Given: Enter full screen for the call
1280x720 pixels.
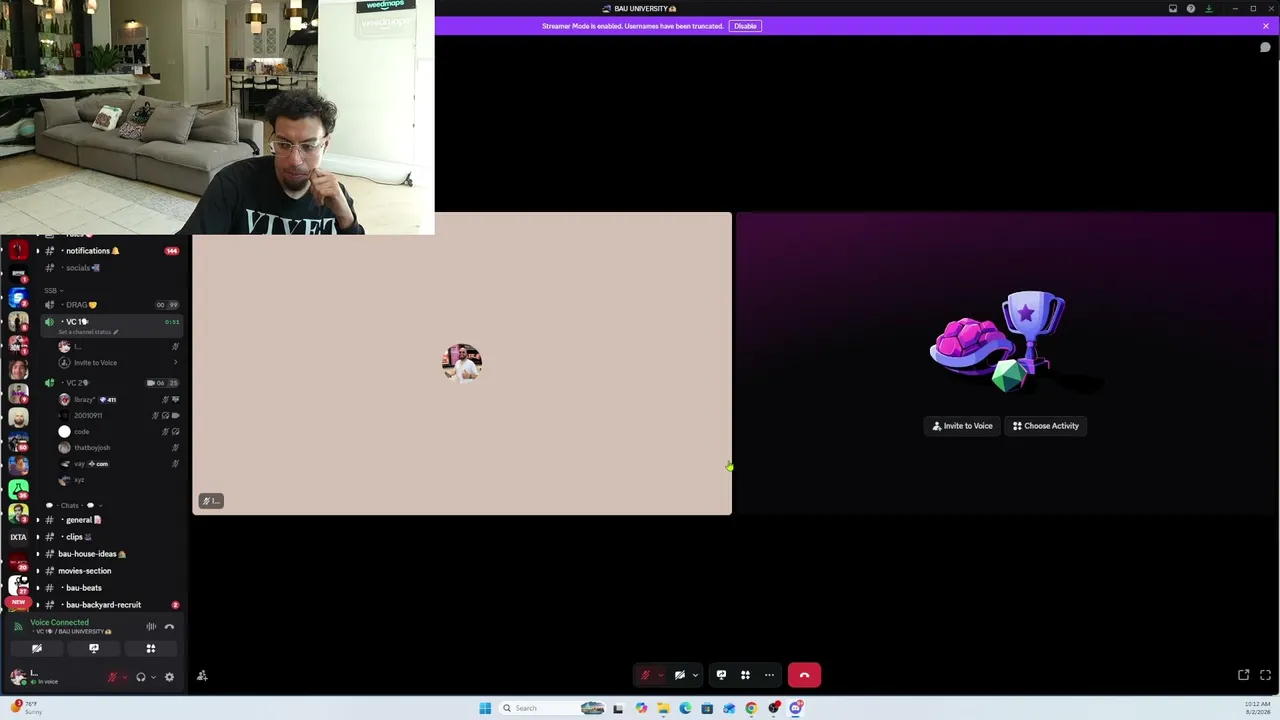Looking at the screenshot, I should (1265, 675).
